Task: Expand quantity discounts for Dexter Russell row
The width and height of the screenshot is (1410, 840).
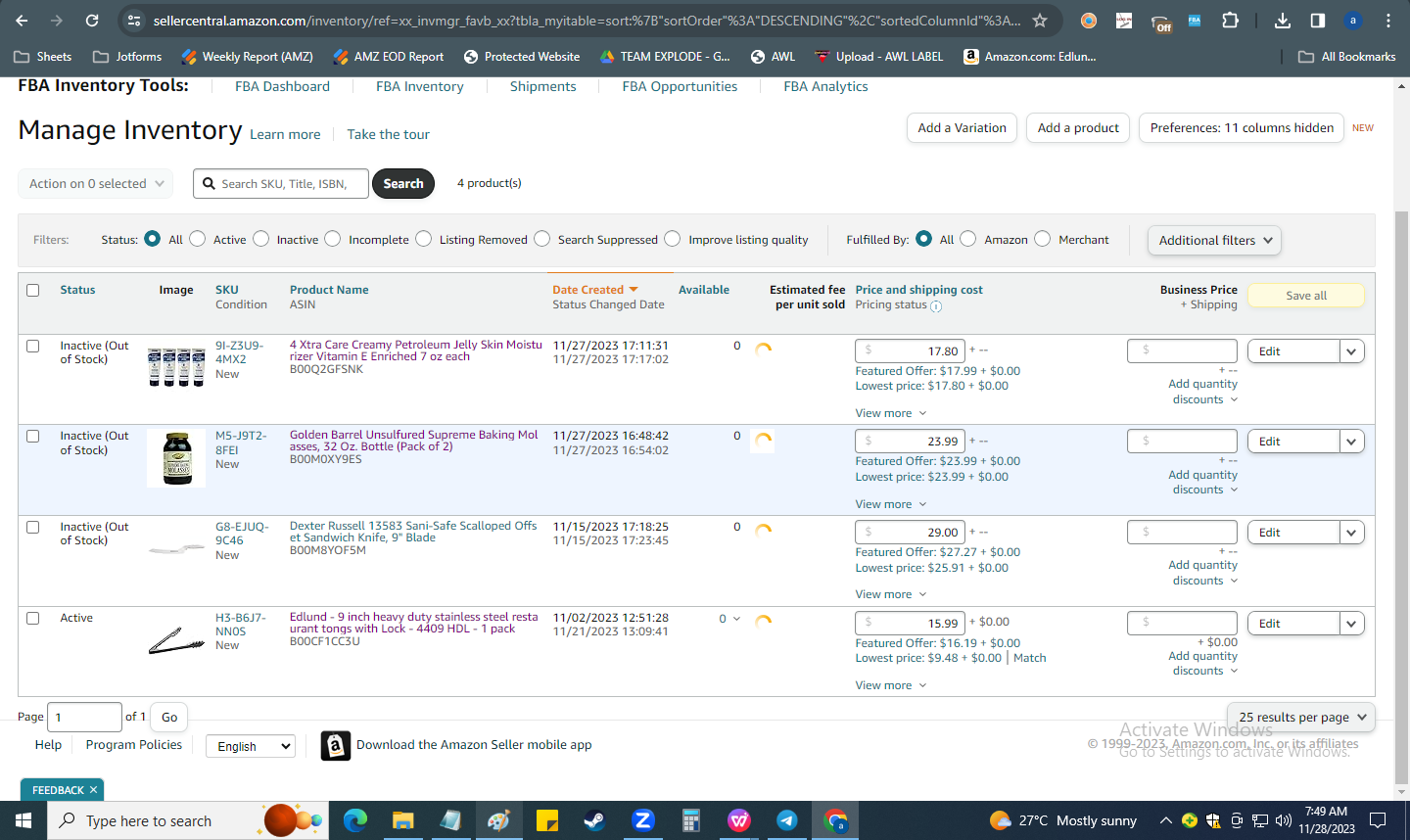Action: tap(1203, 573)
